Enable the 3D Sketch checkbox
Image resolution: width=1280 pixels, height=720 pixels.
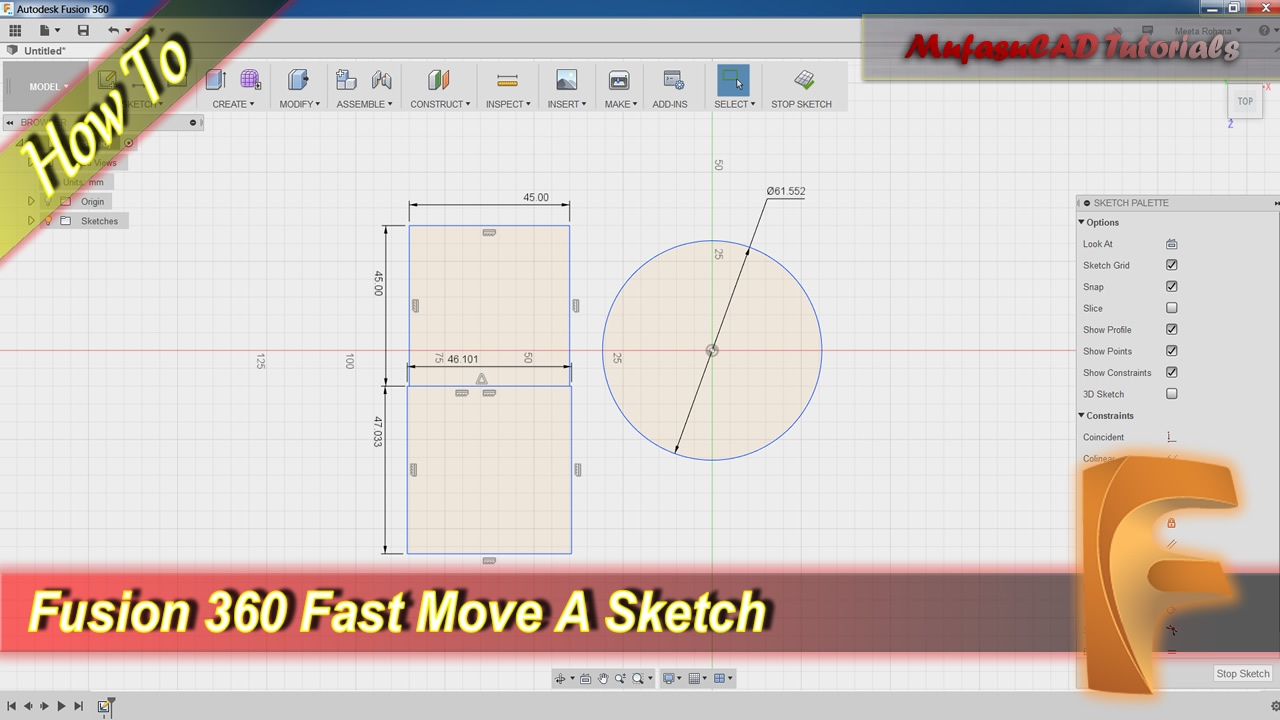[1171, 394]
